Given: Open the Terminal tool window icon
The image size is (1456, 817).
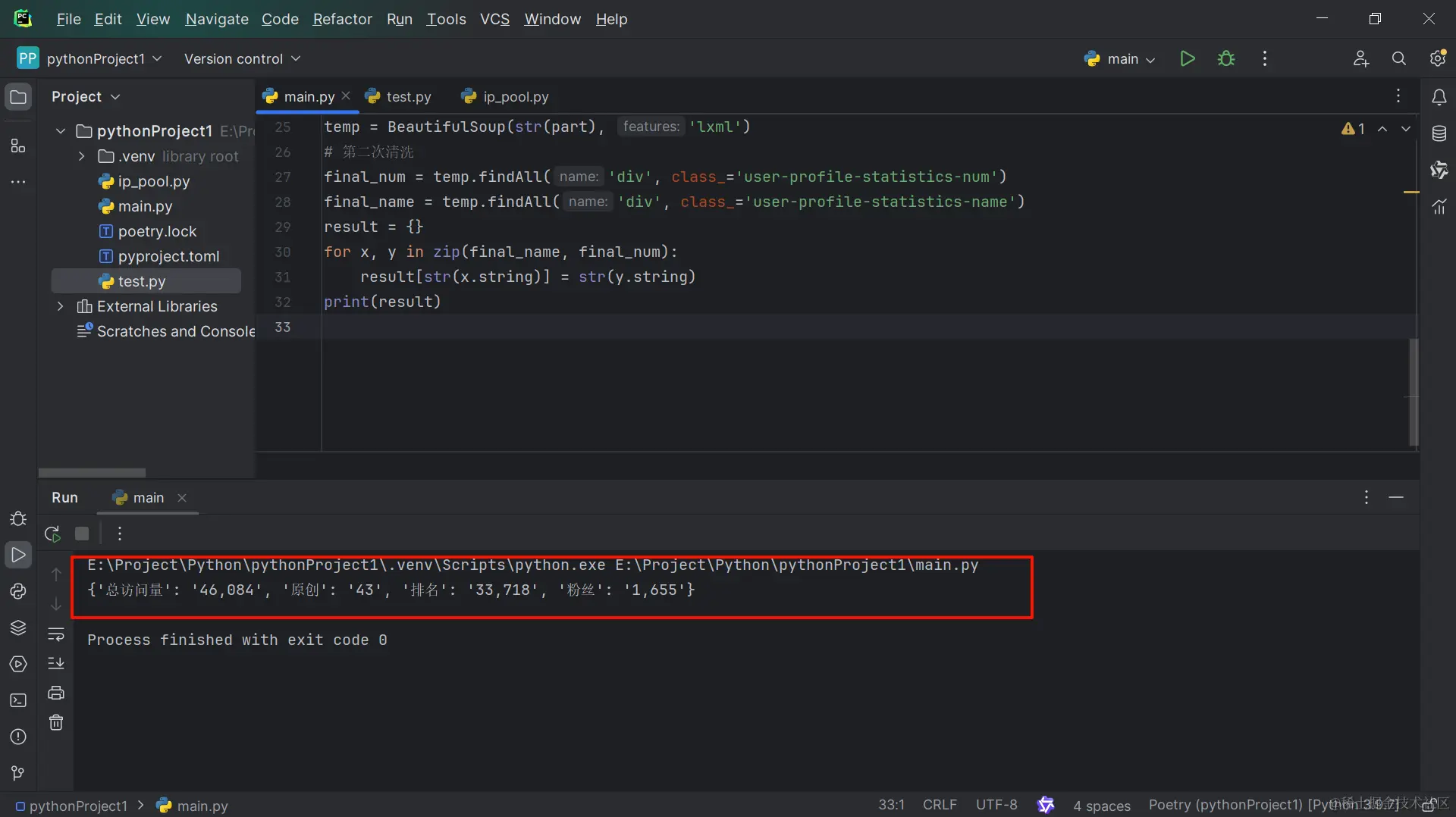Looking at the screenshot, I should [18, 701].
